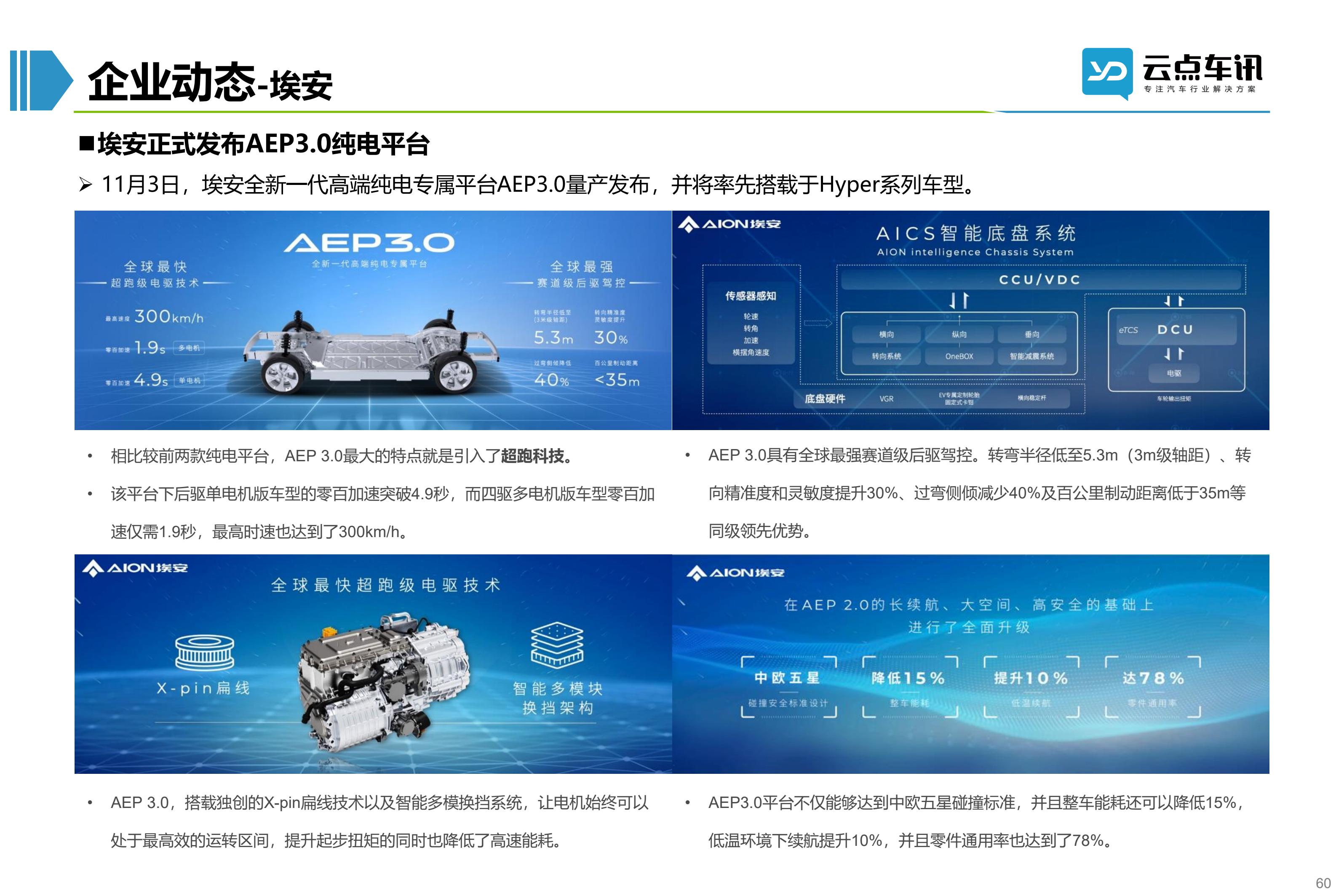Open the AEP3.0 chassis platform image
Image resolution: width=1344 pixels, height=896 pixels.
click(x=373, y=320)
